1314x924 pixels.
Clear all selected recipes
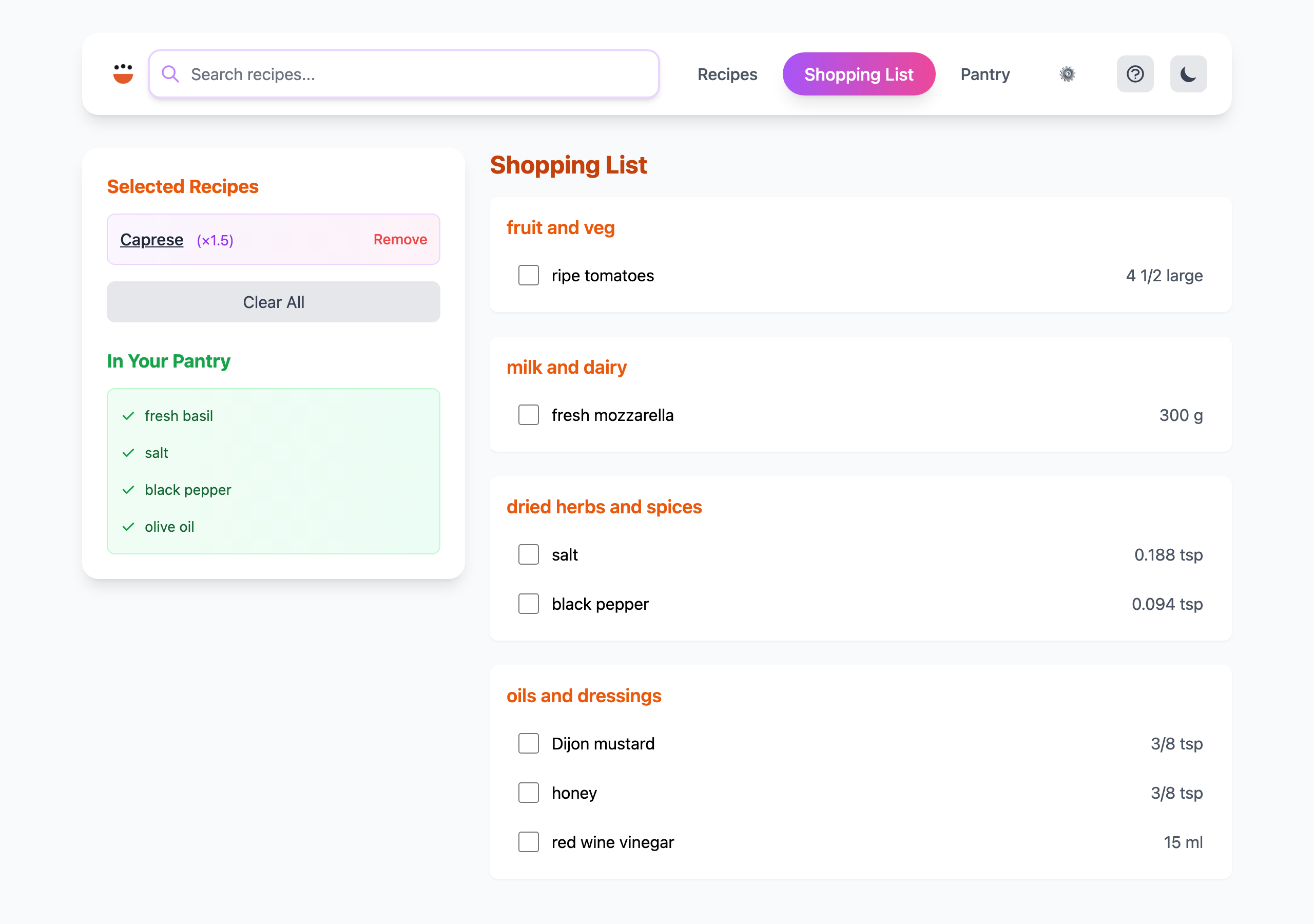pos(273,302)
